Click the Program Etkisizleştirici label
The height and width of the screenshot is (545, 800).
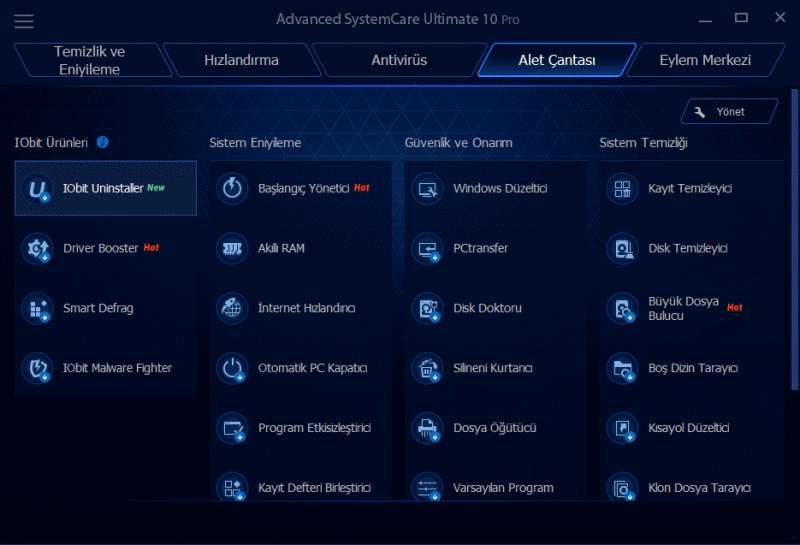click(314, 428)
